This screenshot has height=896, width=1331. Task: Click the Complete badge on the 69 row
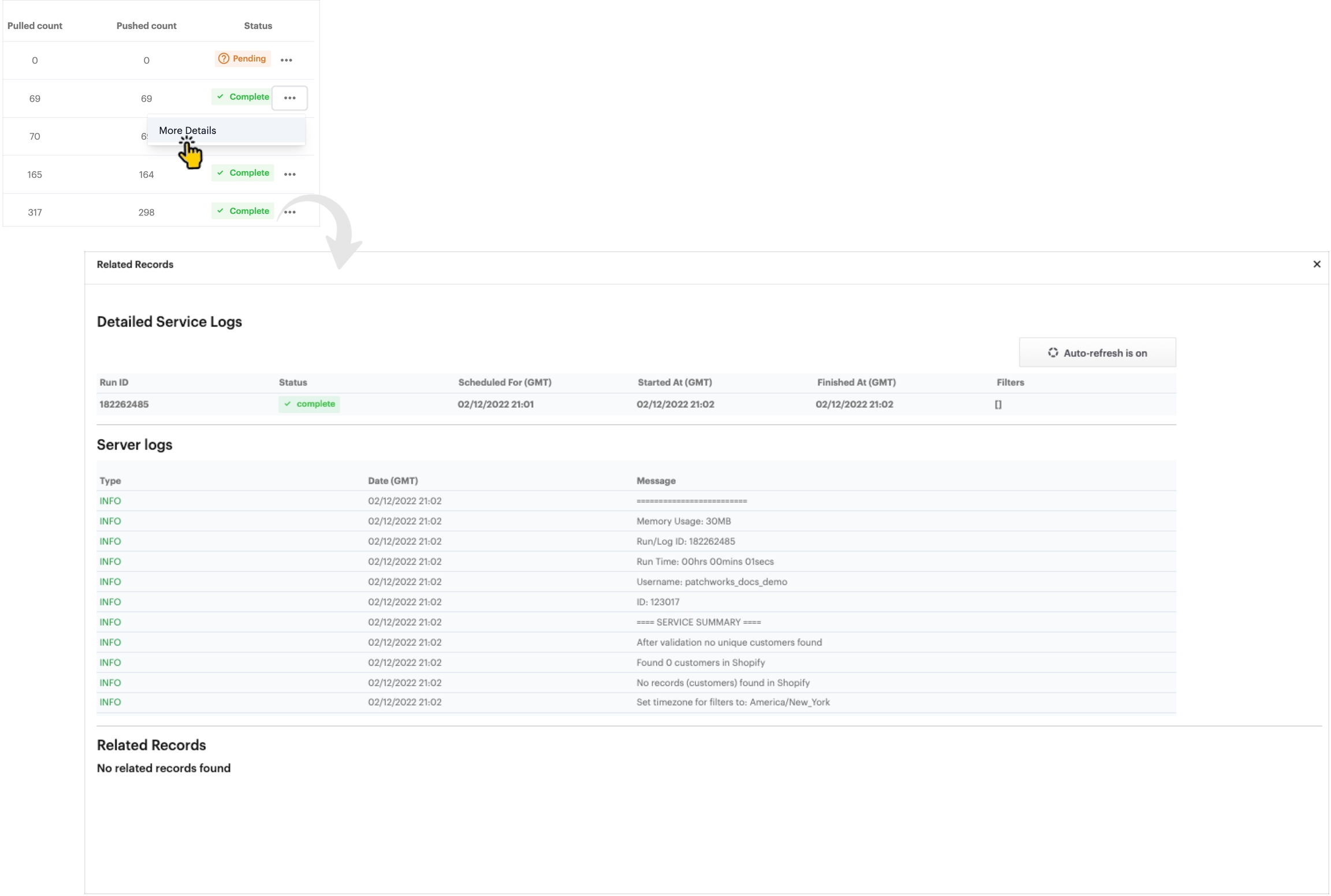(243, 97)
